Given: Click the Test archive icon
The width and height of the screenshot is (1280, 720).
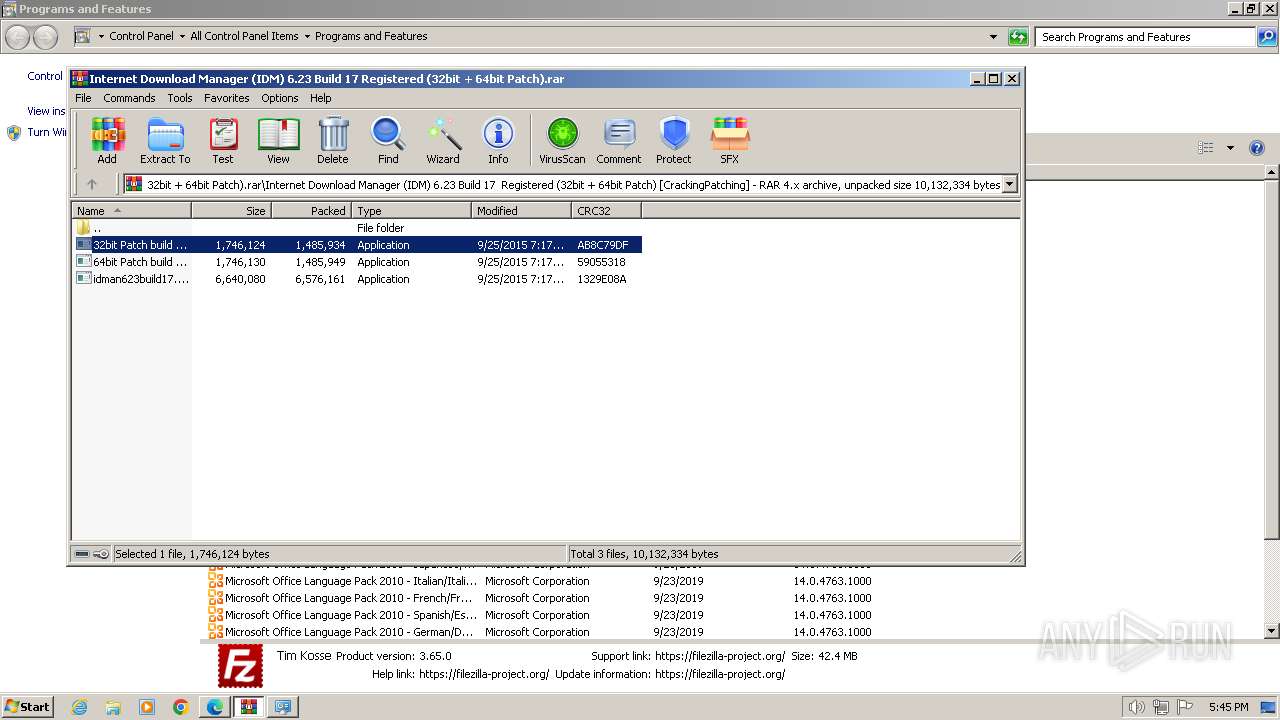Looking at the screenshot, I should pyautogui.click(x=223, y=141).
